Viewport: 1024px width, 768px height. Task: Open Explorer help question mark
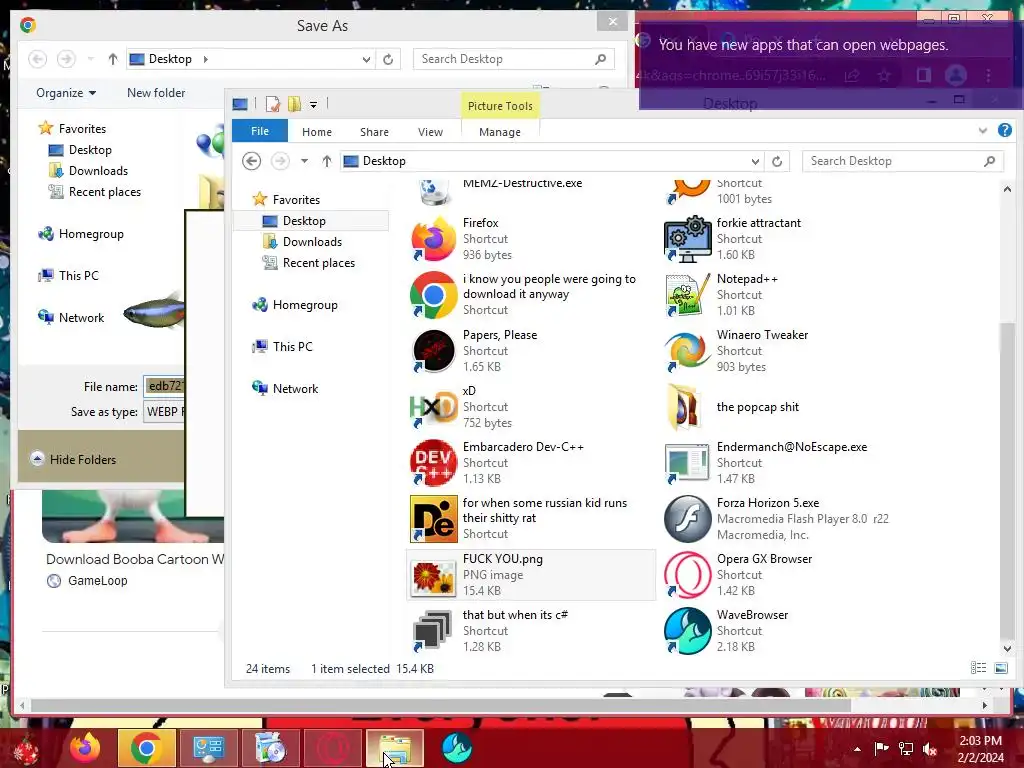pyautogui.click(x=1004, y=130)
